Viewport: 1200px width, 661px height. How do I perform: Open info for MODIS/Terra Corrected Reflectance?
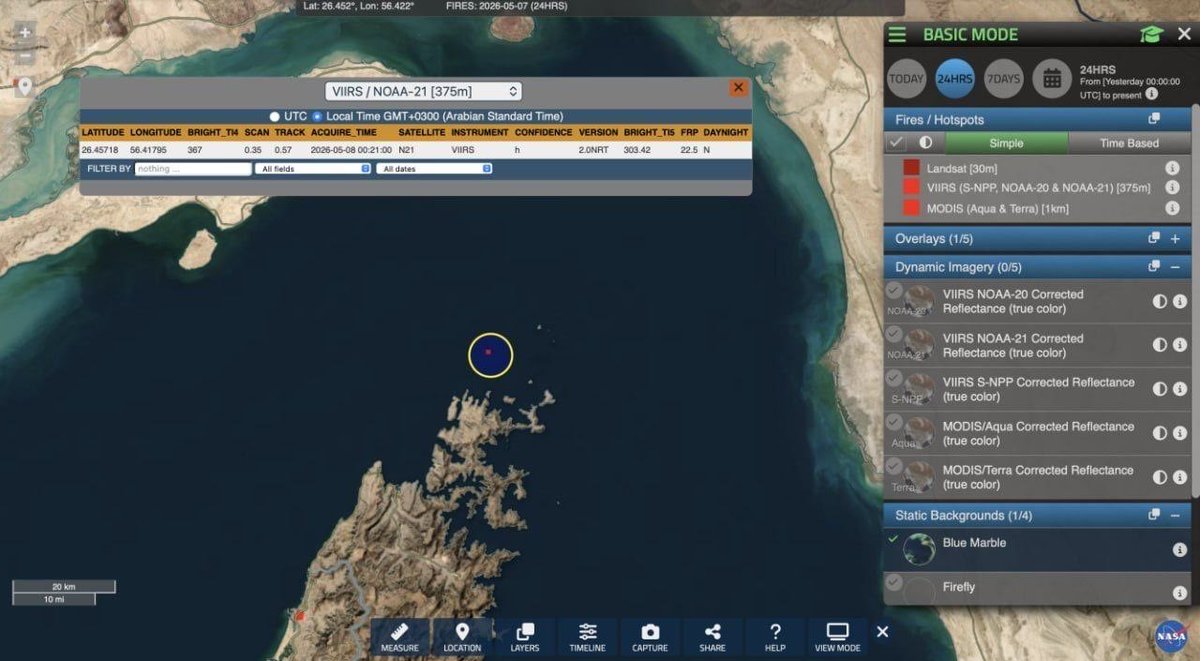pos(1180,477)
